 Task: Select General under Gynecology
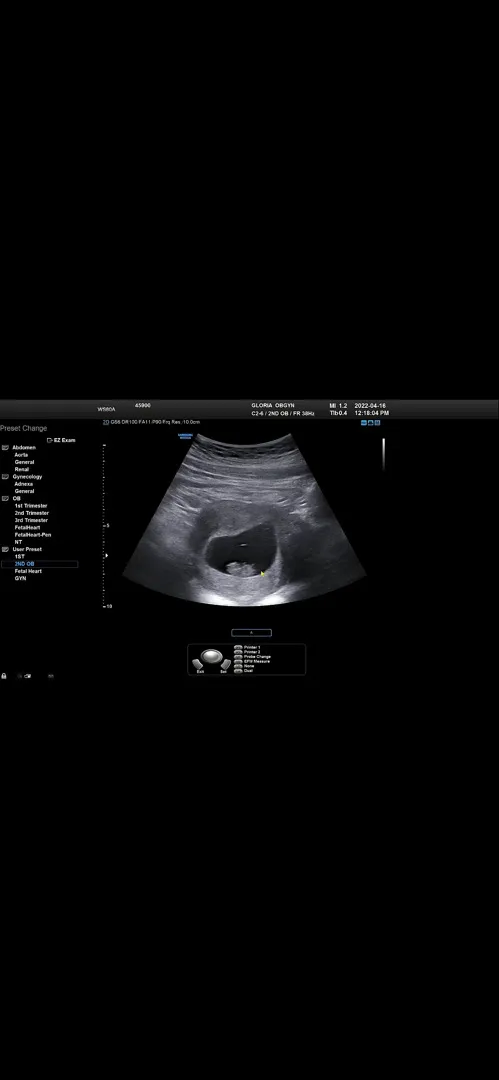pyautogui.click(x=24, y=491)
